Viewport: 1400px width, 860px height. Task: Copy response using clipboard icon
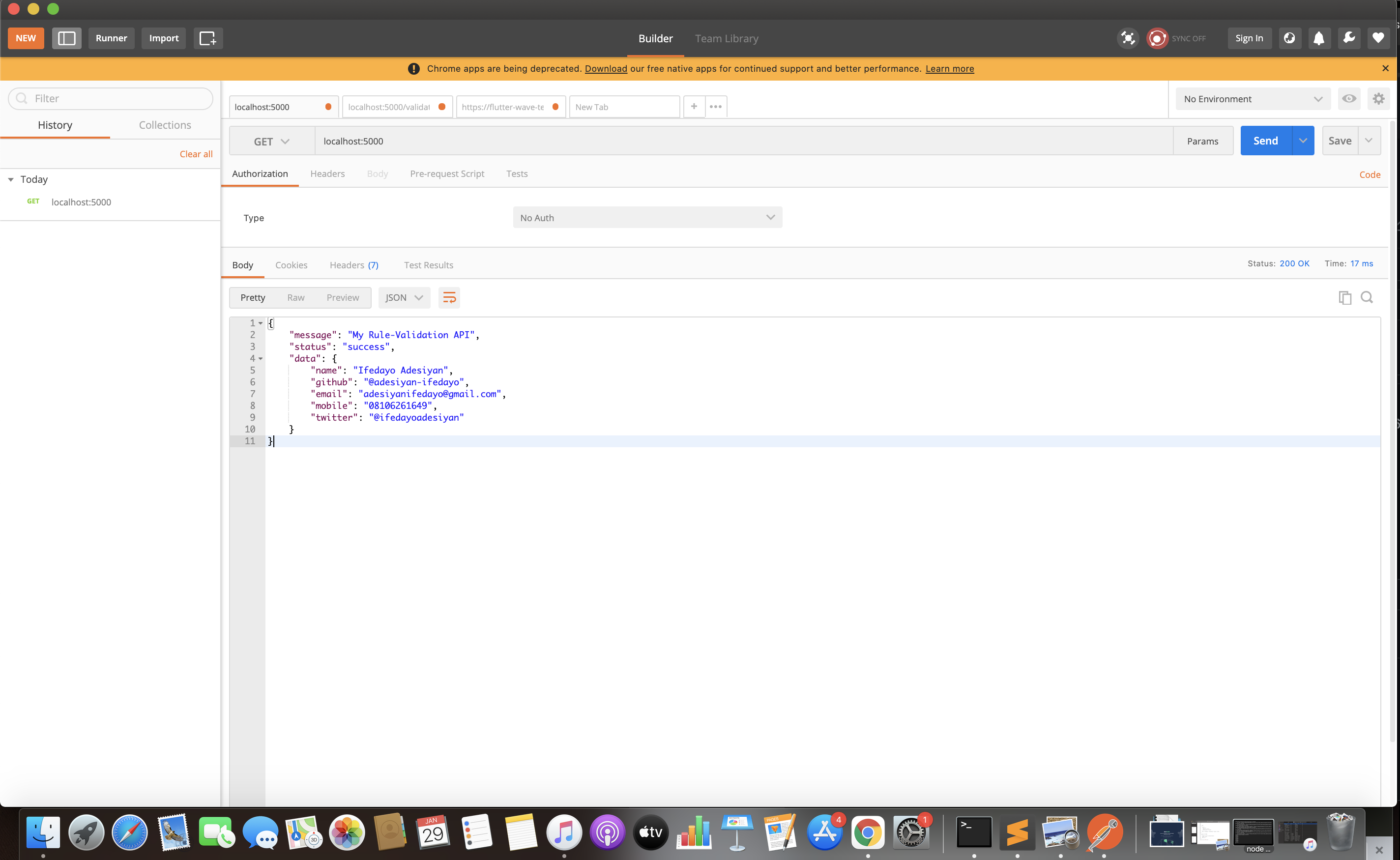[x=1344, y=297]
